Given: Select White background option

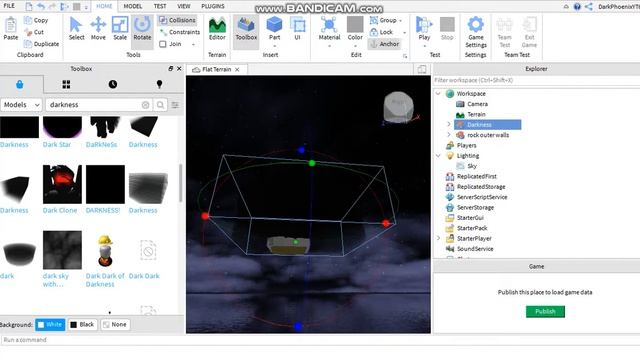Looking at the screenshot, I should (x=50, y=324).
